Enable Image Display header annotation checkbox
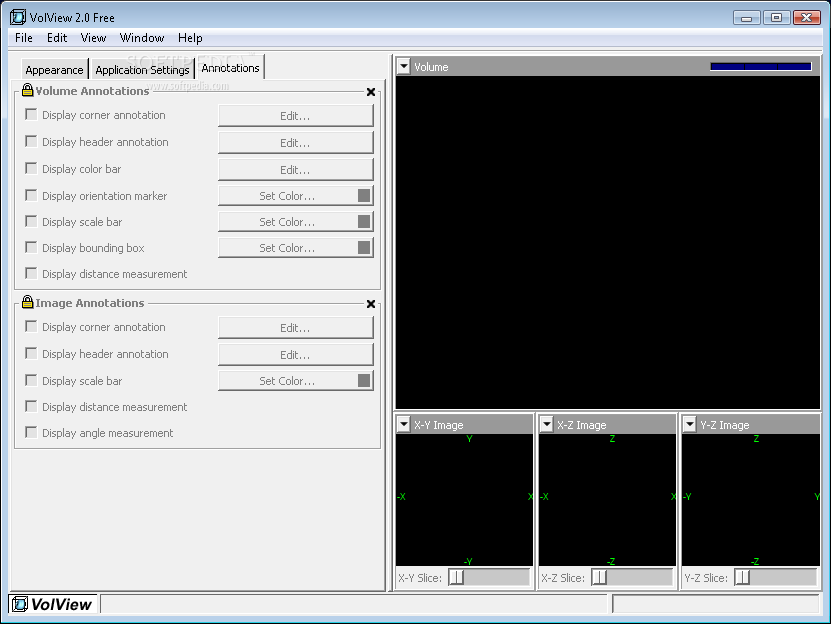This screenshot has width=831, height=624. [x=31, y=354]
